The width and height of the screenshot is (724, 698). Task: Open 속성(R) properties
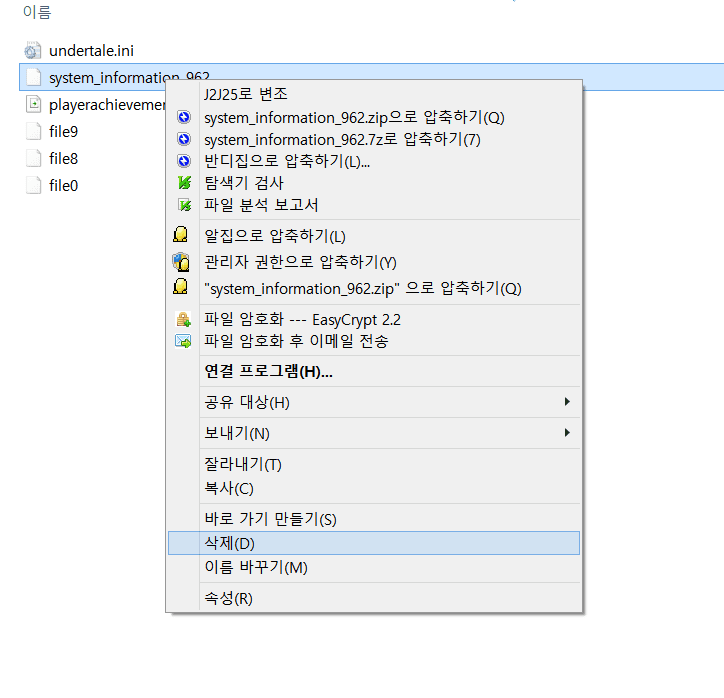pyautogui.click(x=228, y=598)
